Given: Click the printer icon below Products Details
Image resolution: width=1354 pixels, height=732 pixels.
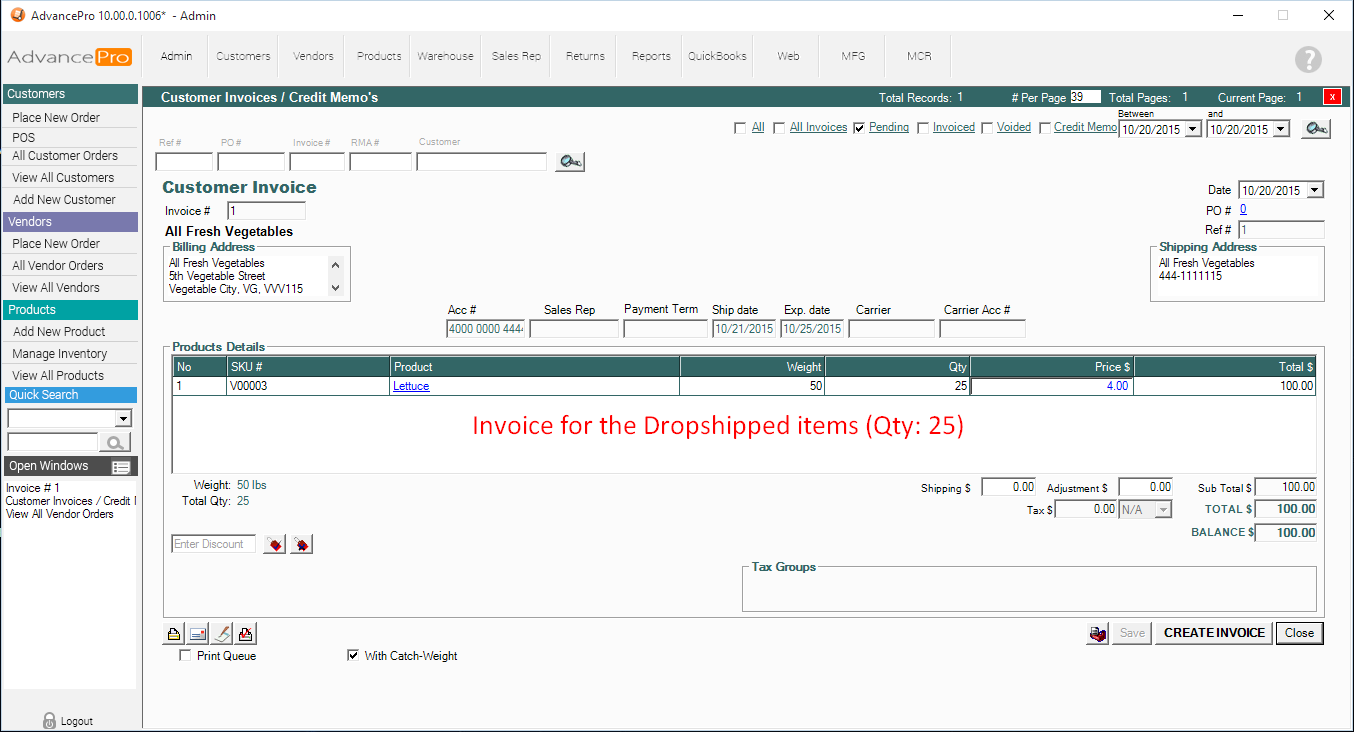Looking at the screenshot, I should point(173,633).
